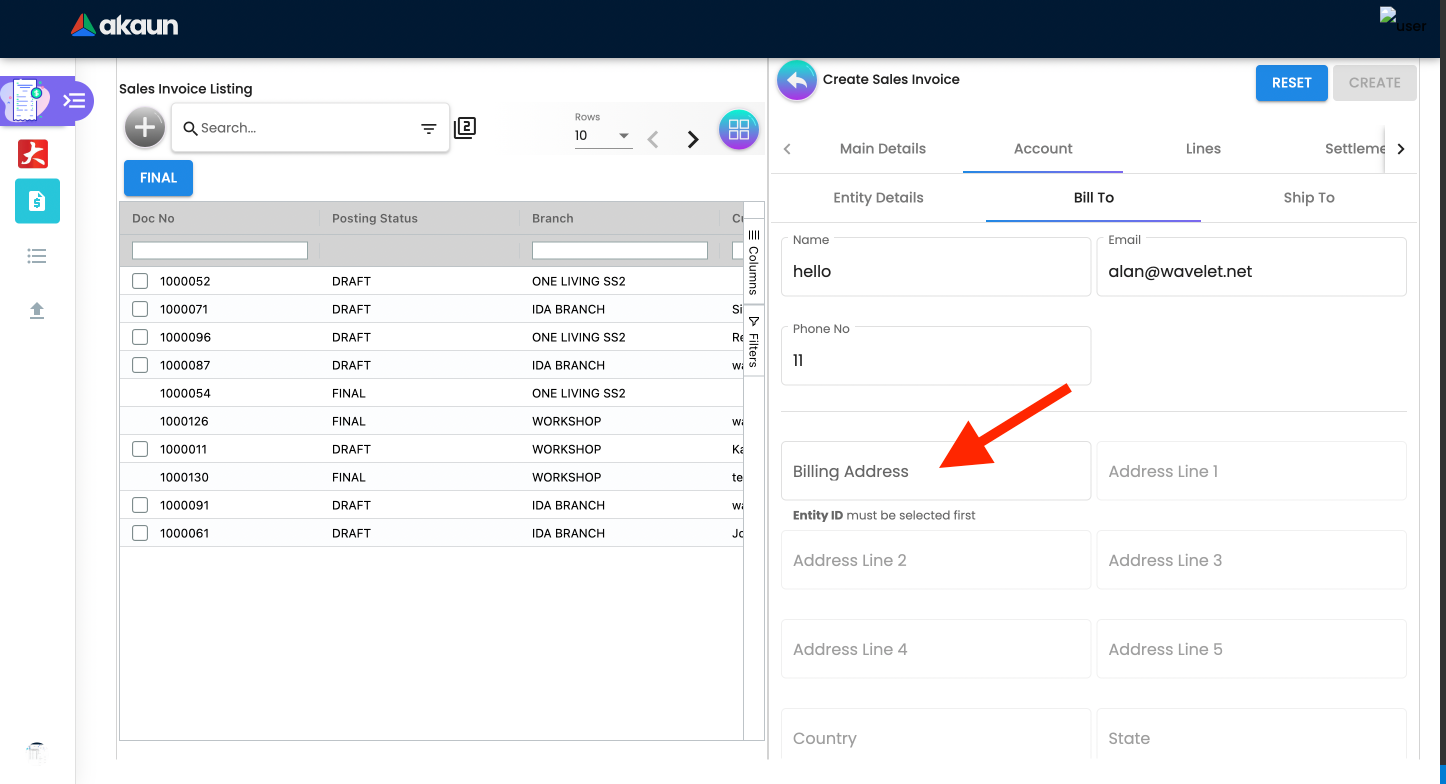Click into the Billing Address field
The width and height of the screenshot is (1446, 784).
pos(935,471)
